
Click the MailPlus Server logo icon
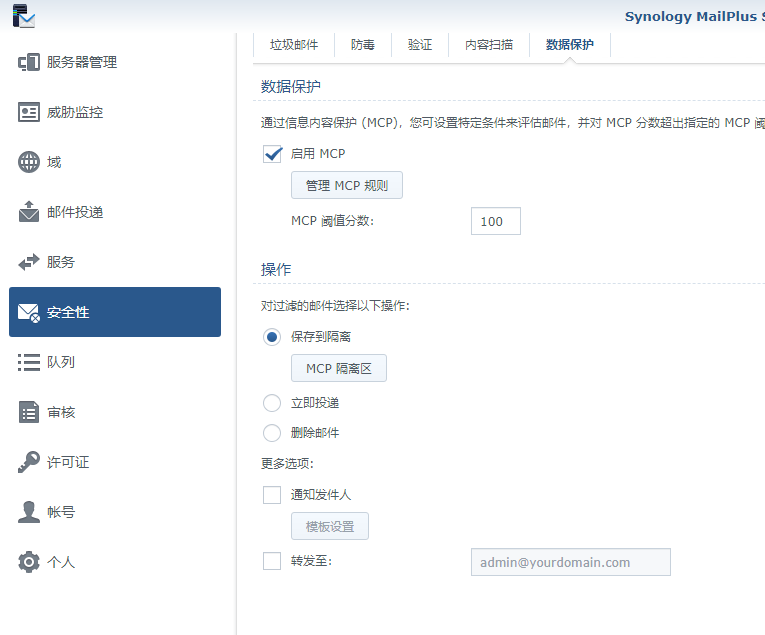pos(22,15)
